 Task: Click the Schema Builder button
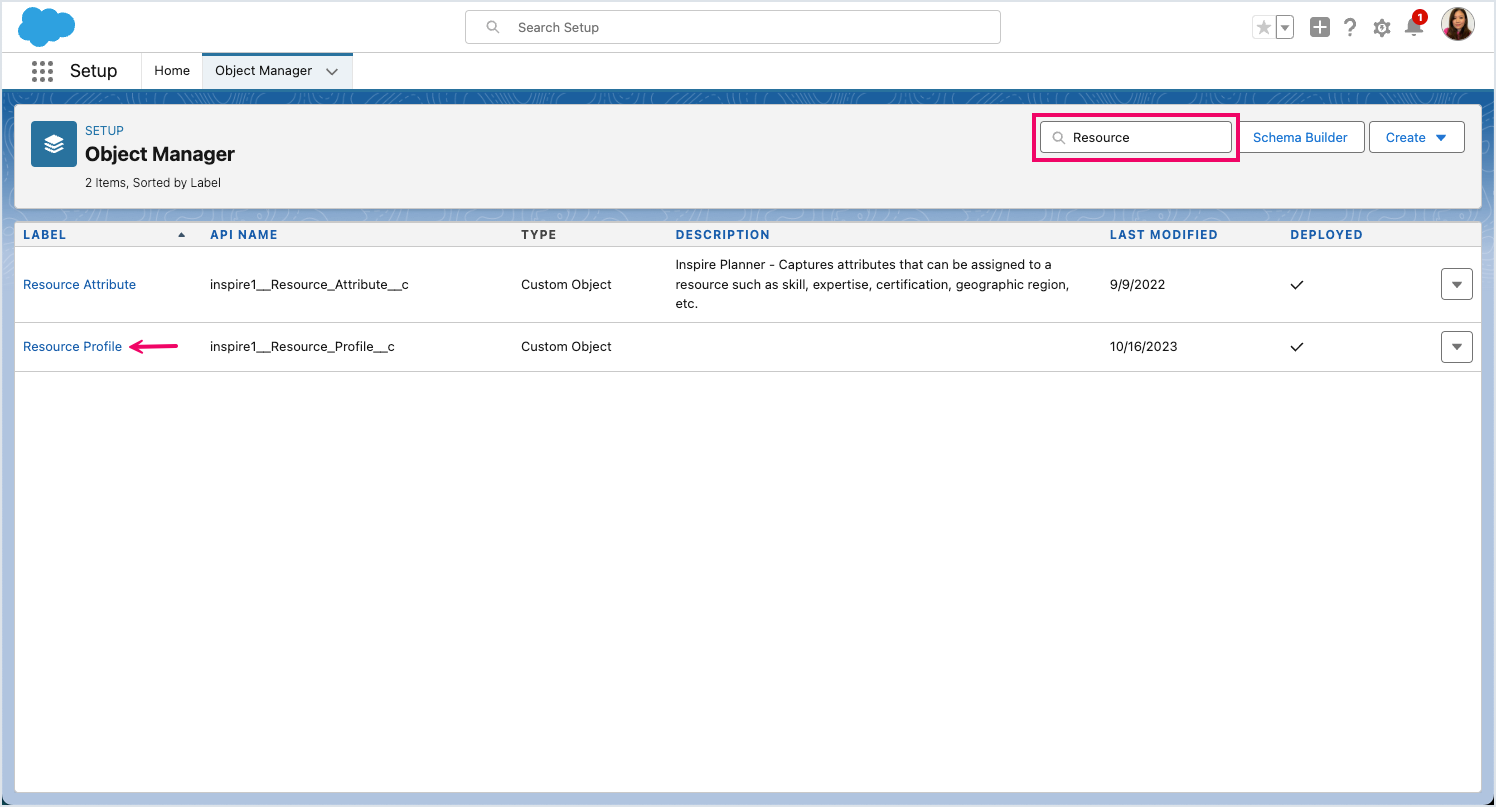pyautogui.click(x=1300, y=138)
